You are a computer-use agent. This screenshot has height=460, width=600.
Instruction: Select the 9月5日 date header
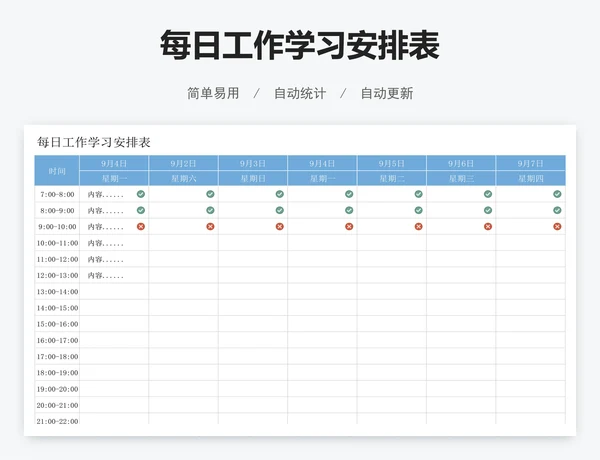tap(391, 163)
